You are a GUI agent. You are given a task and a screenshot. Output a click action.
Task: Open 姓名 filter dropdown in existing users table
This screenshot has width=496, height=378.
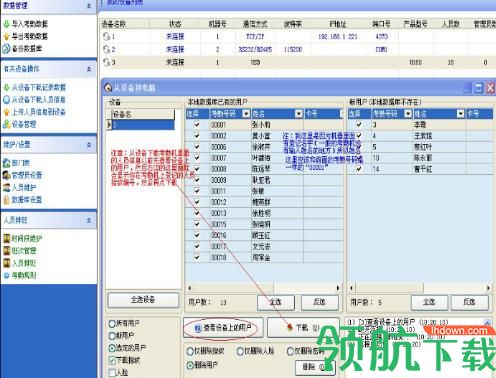click(299, 114)
